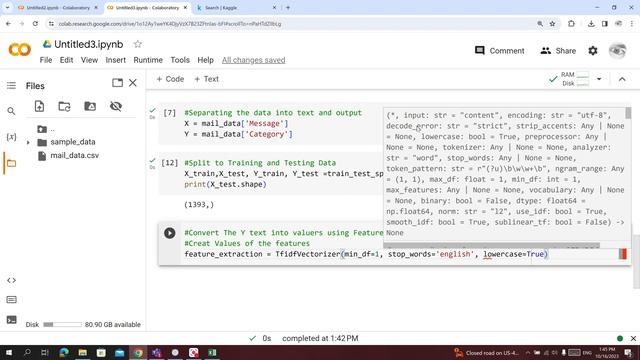Open Code snippets panel icon
The image size is (640, 360).
(11, 280)
